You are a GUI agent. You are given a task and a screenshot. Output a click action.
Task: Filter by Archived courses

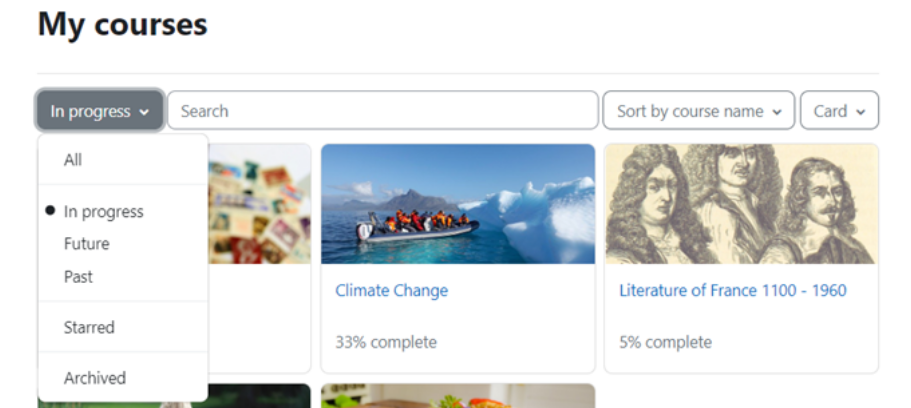95,378
